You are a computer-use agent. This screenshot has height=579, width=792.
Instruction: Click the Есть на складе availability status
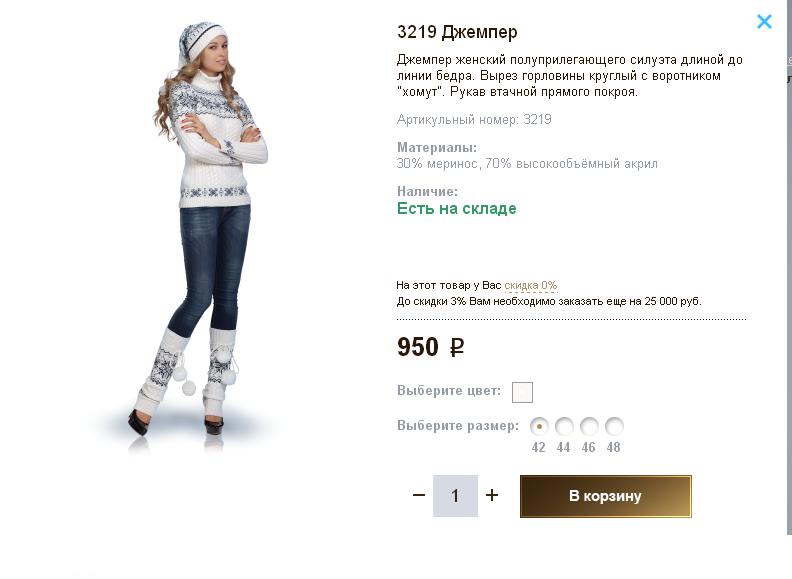tap(457, 209)
